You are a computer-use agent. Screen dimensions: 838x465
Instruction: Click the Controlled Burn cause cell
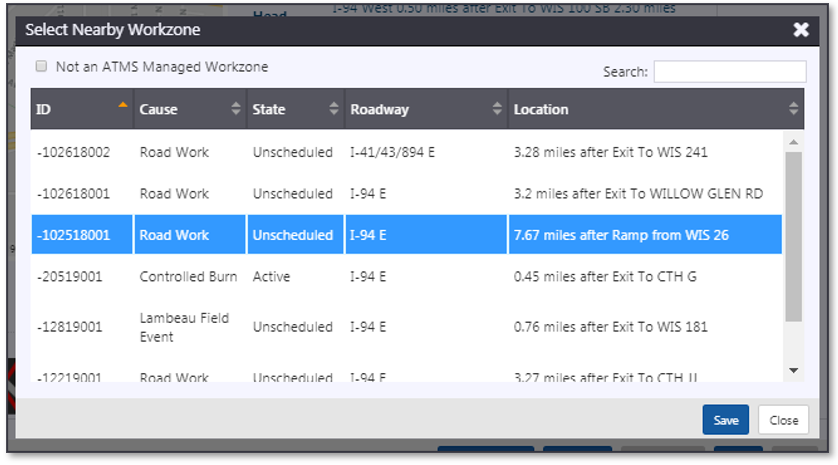188,276
